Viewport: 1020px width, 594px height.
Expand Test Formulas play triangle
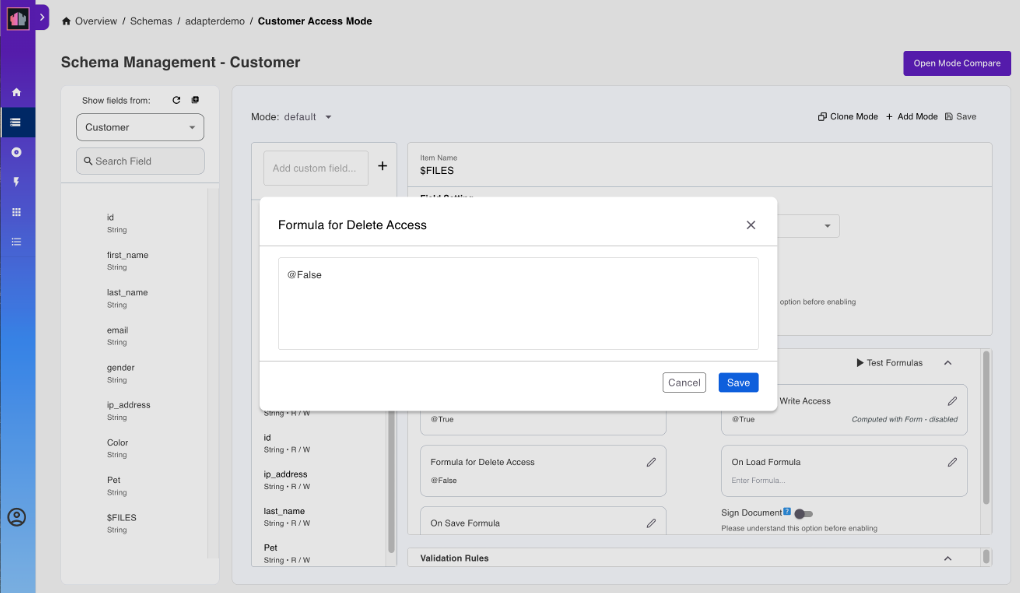(x=860, y=363)
